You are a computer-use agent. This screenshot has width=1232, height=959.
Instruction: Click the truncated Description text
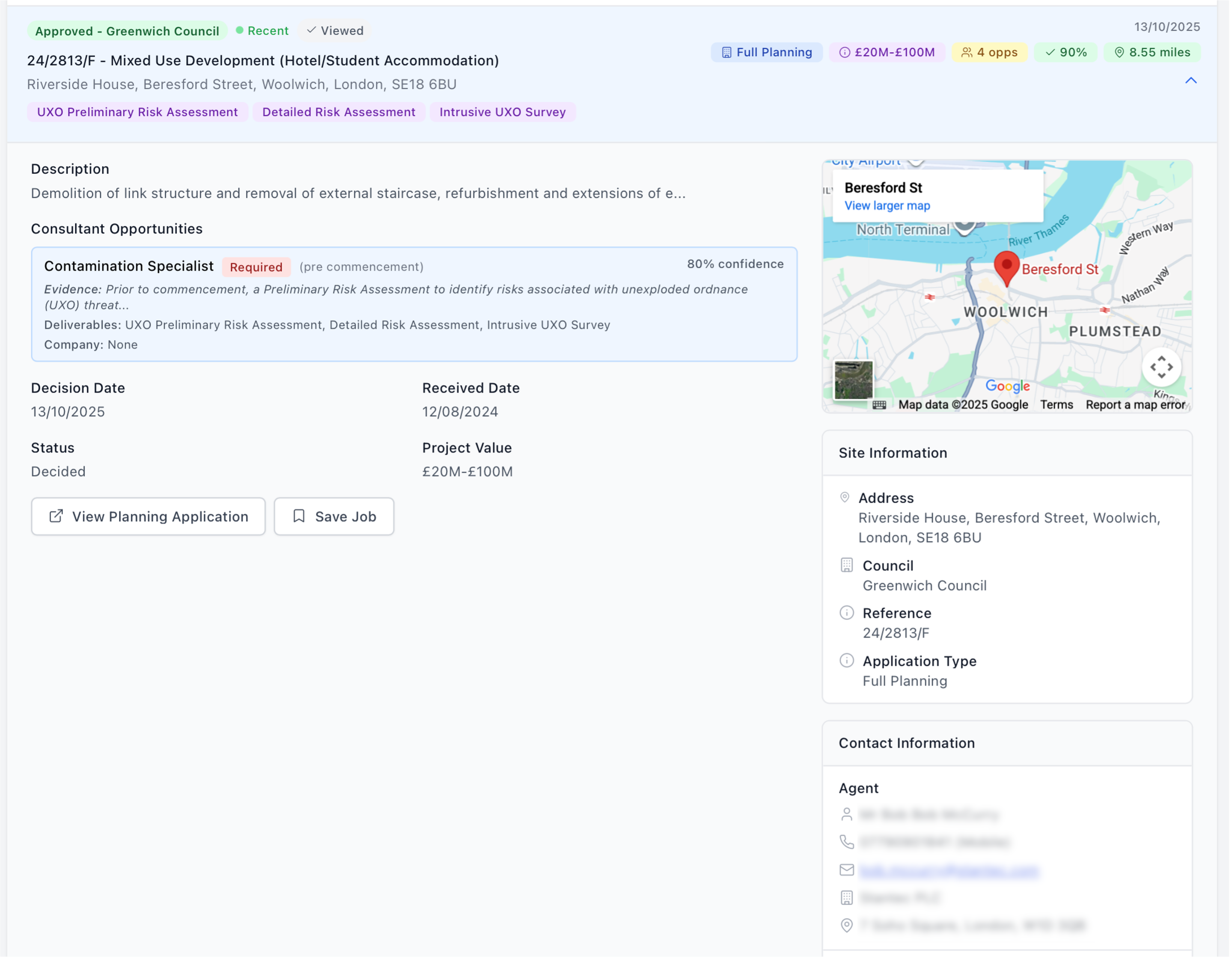(x=359, y=193)
